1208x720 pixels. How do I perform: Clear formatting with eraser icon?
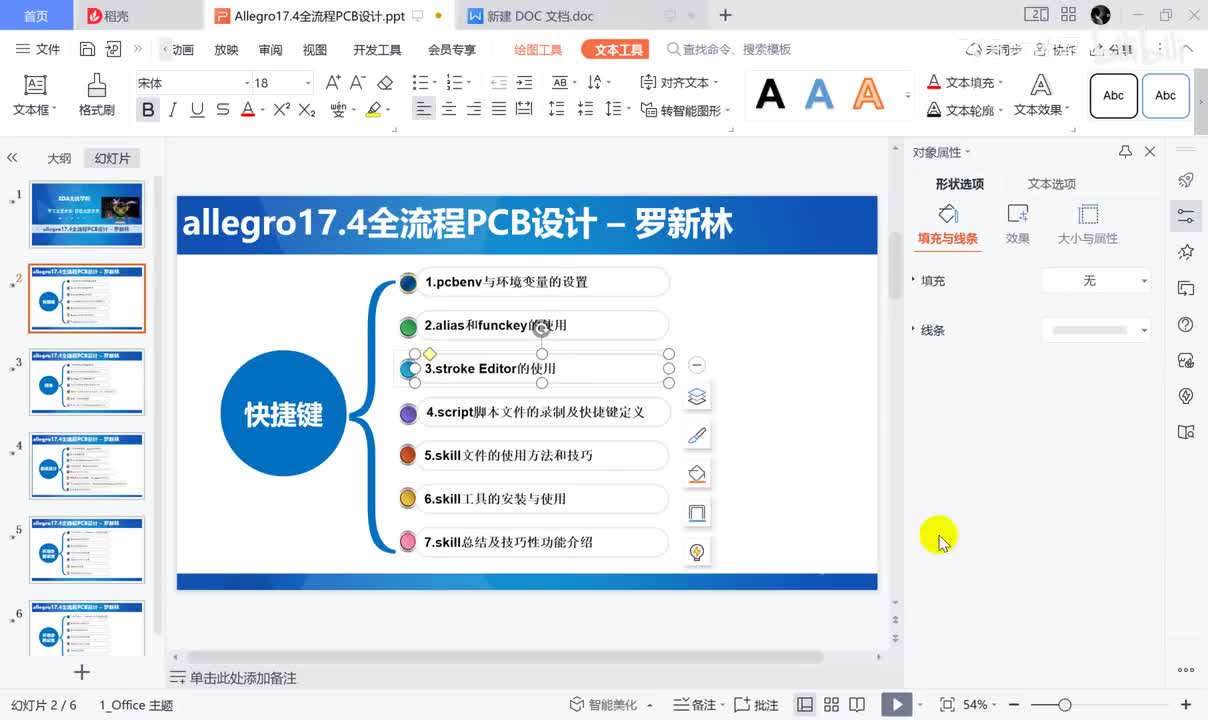click(385, 83)
